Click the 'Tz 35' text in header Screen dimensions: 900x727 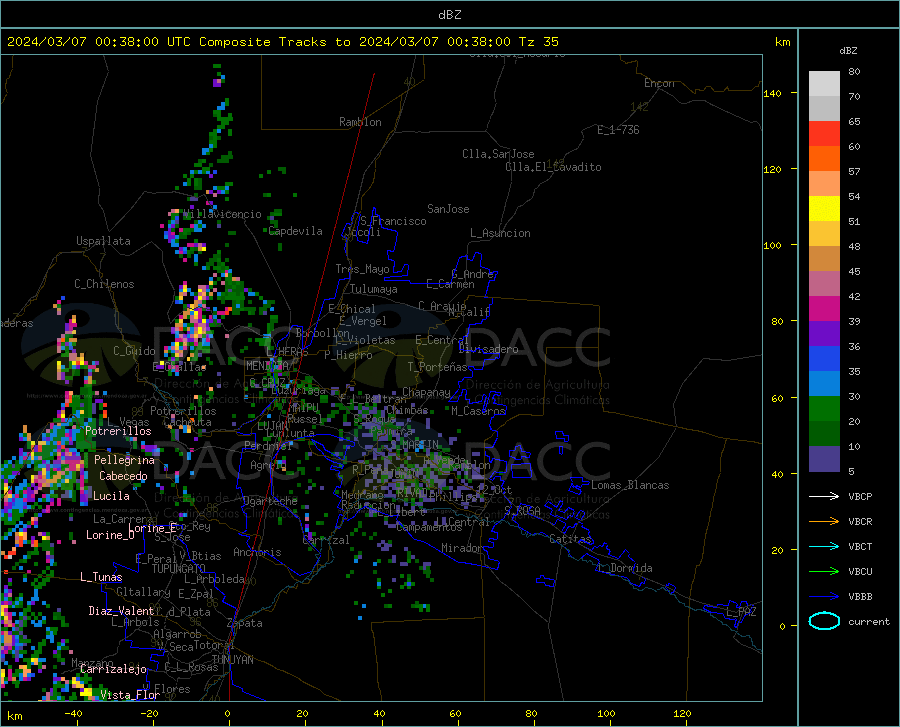point(539,42)
